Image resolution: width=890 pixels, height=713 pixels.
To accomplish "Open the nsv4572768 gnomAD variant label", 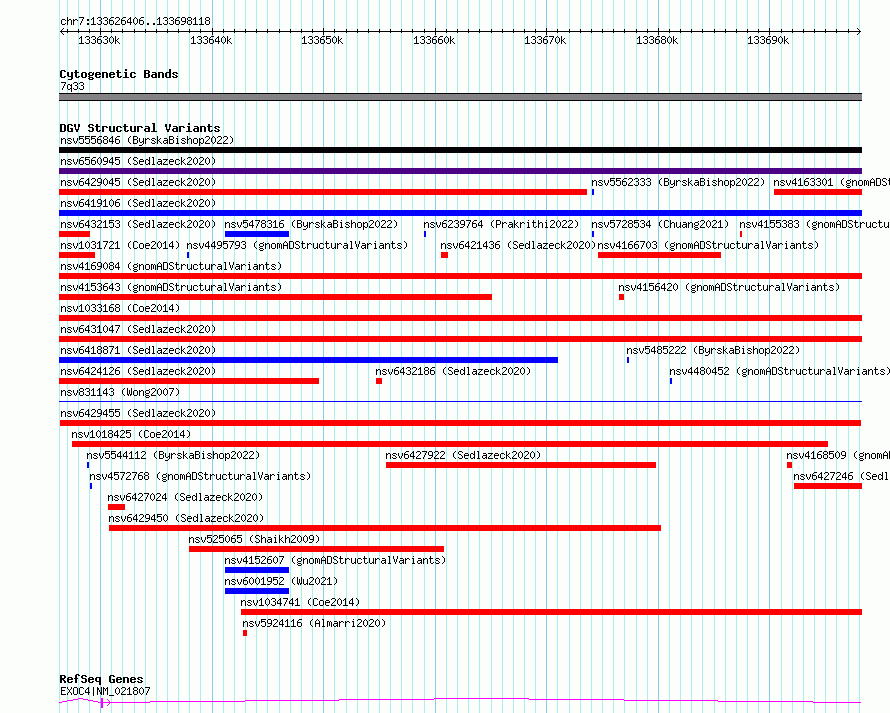I will point(200,476).
